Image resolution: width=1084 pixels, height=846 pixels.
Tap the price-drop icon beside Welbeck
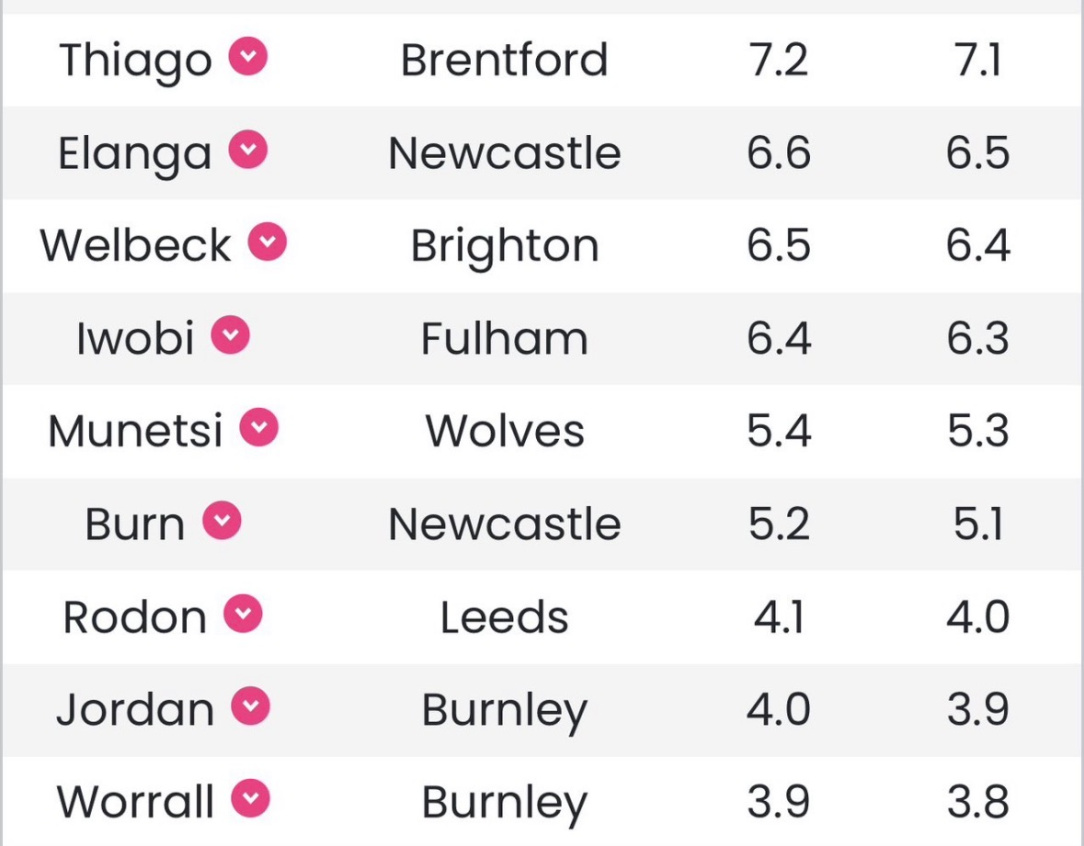[x=268, y=242]
